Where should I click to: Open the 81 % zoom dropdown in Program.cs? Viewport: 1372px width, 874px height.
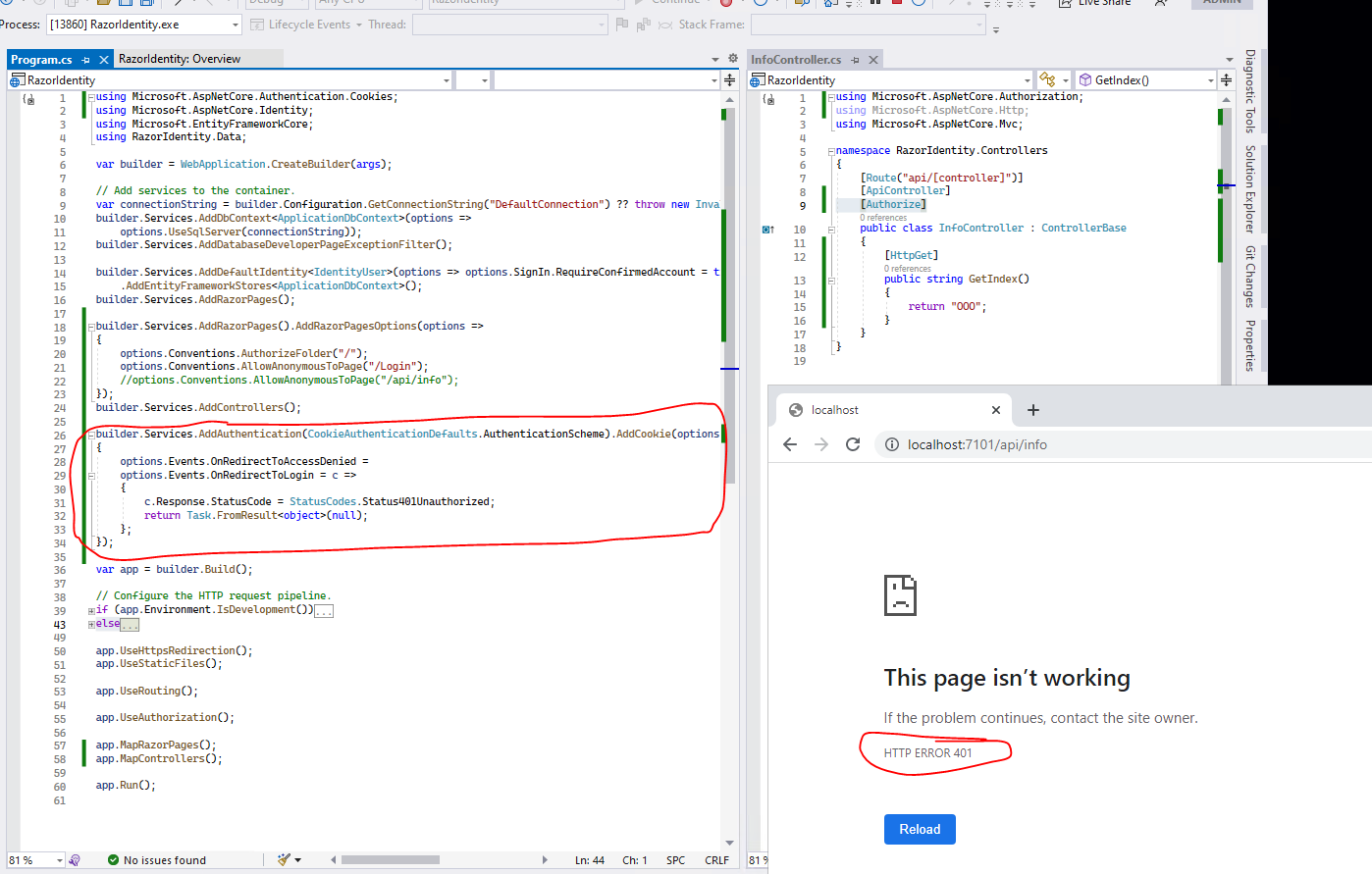point(36,860)
